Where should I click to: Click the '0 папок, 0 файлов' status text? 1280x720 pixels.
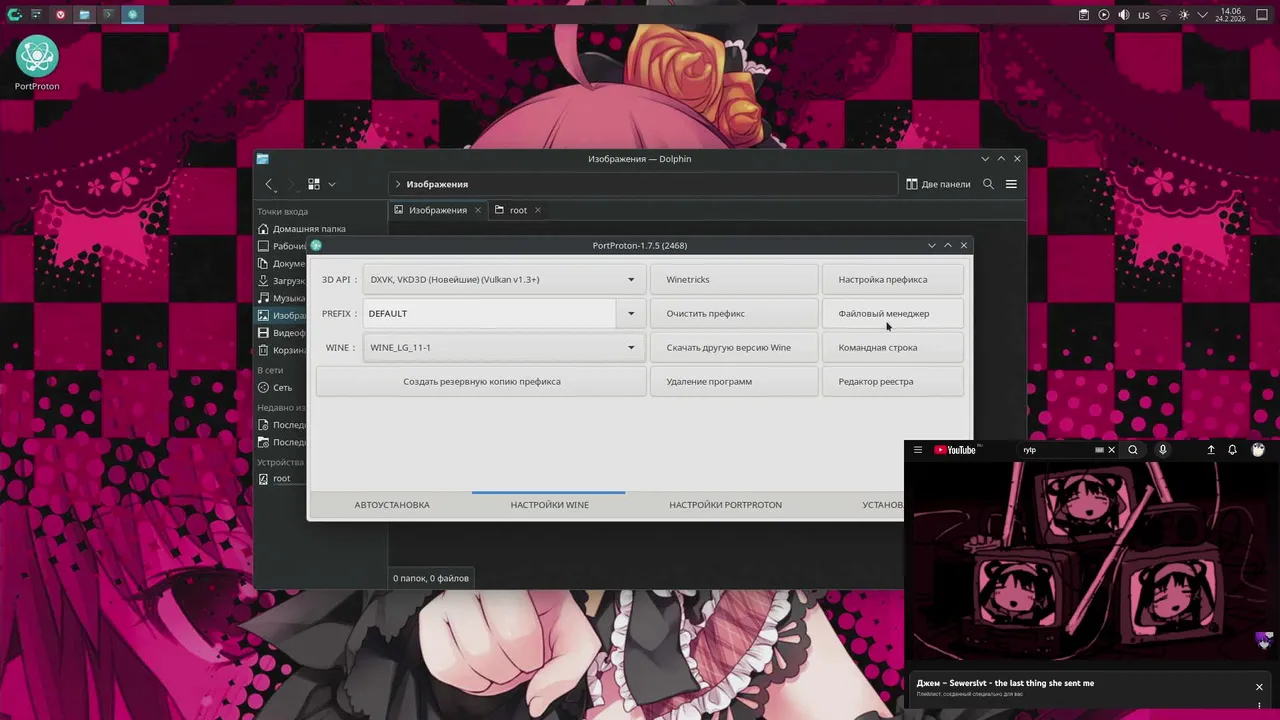[x=431, y=578]
